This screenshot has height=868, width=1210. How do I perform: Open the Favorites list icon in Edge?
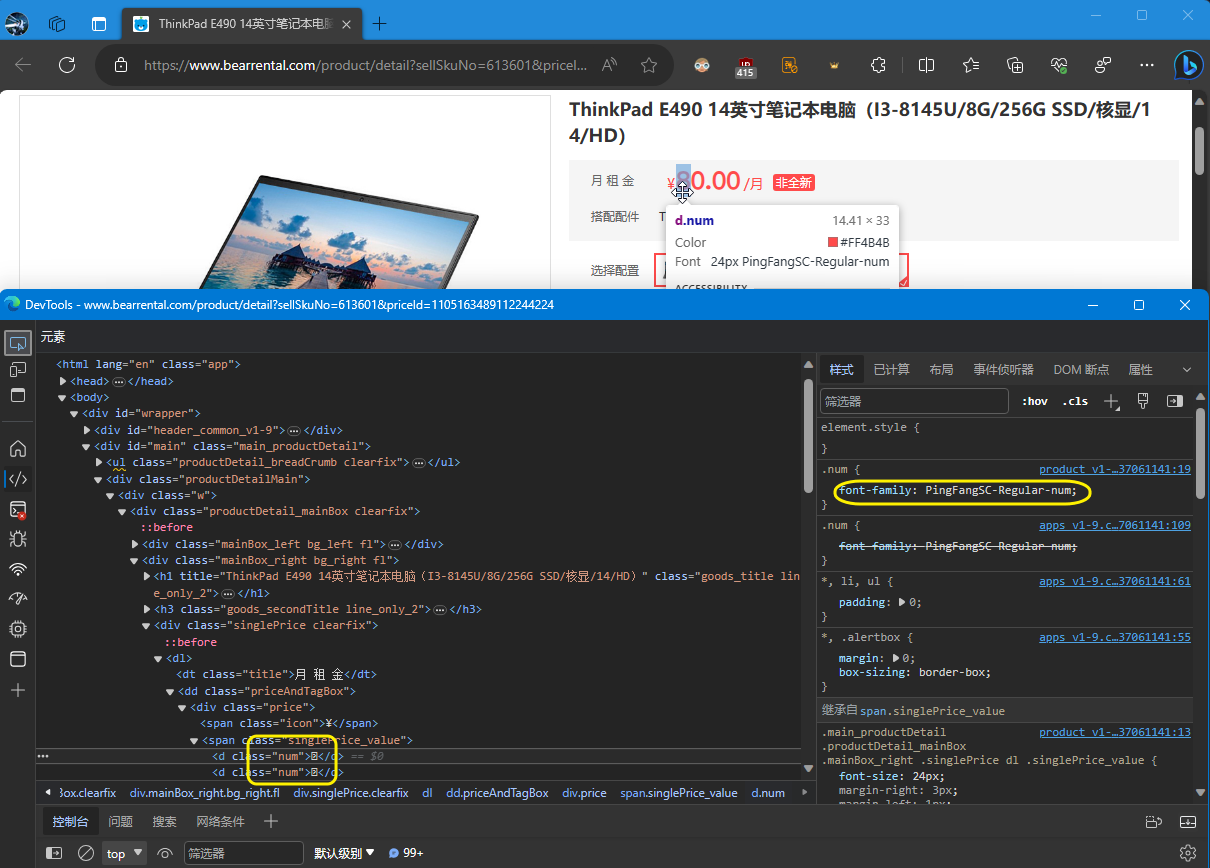pos(971,65)
